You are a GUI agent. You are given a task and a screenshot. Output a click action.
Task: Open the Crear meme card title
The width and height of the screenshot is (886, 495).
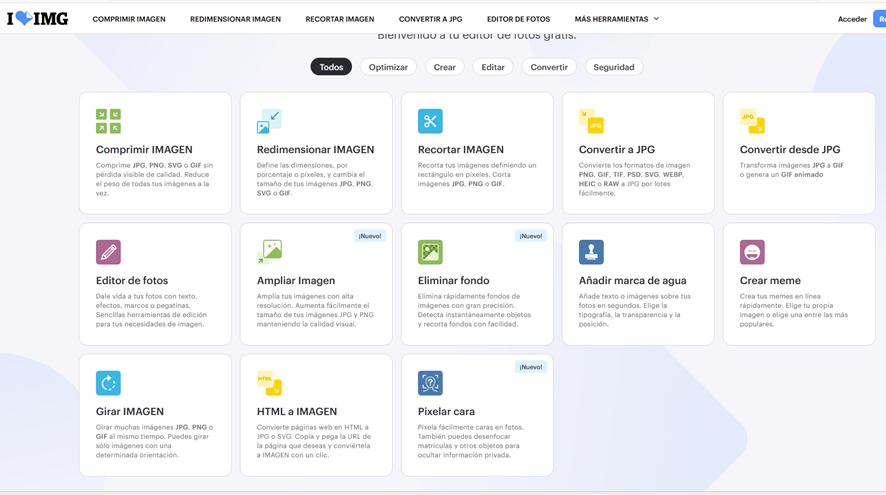point(770,280)
